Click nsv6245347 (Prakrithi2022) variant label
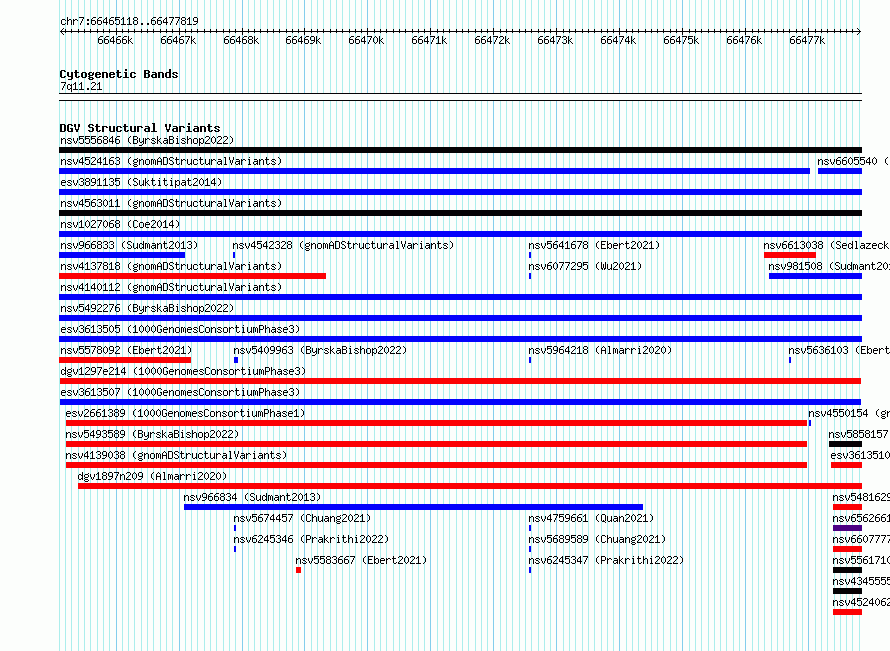This screenshot has height=651, width=890. point(606,560)
